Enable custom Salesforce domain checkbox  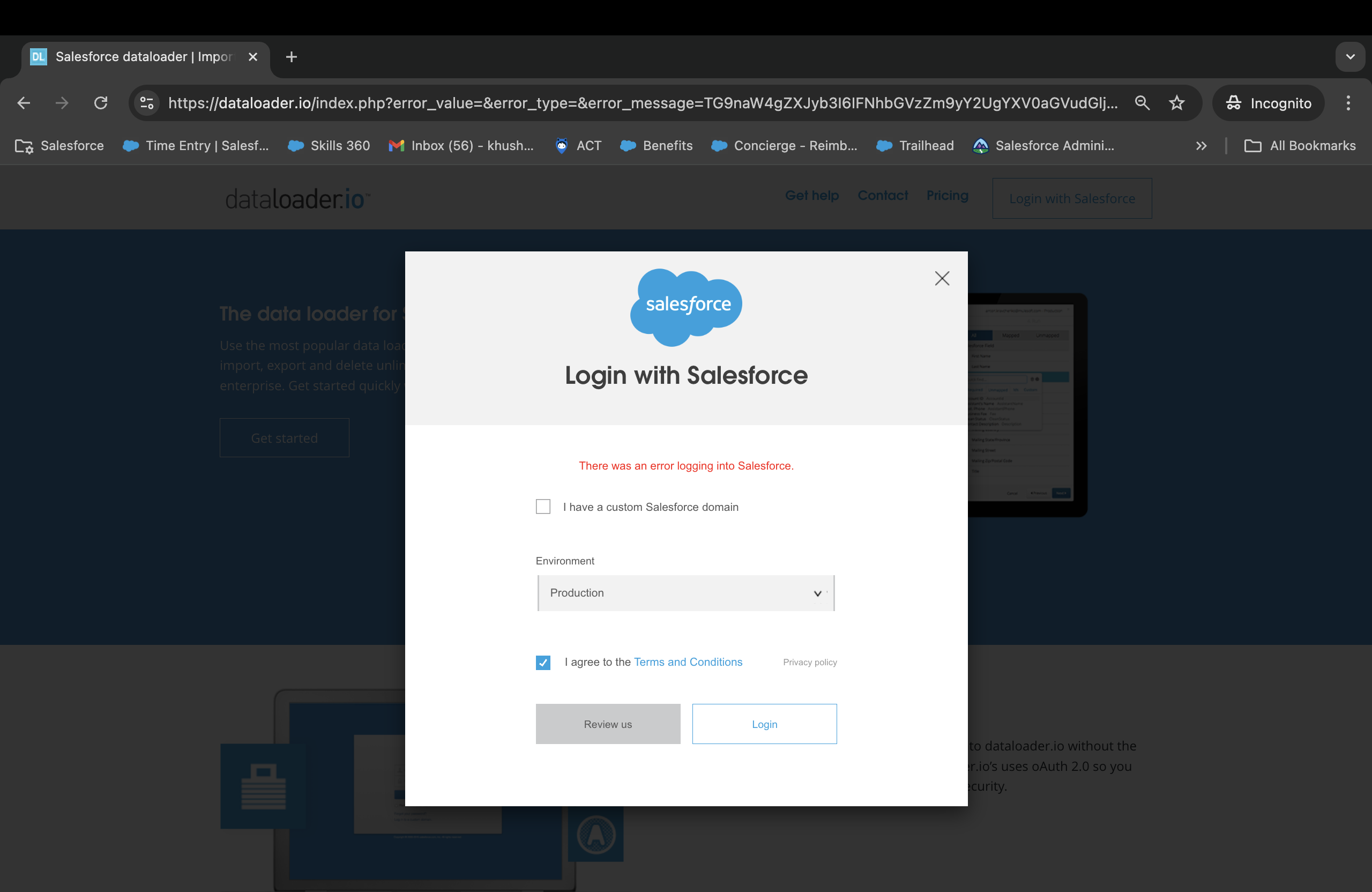(x=542, y=506)
